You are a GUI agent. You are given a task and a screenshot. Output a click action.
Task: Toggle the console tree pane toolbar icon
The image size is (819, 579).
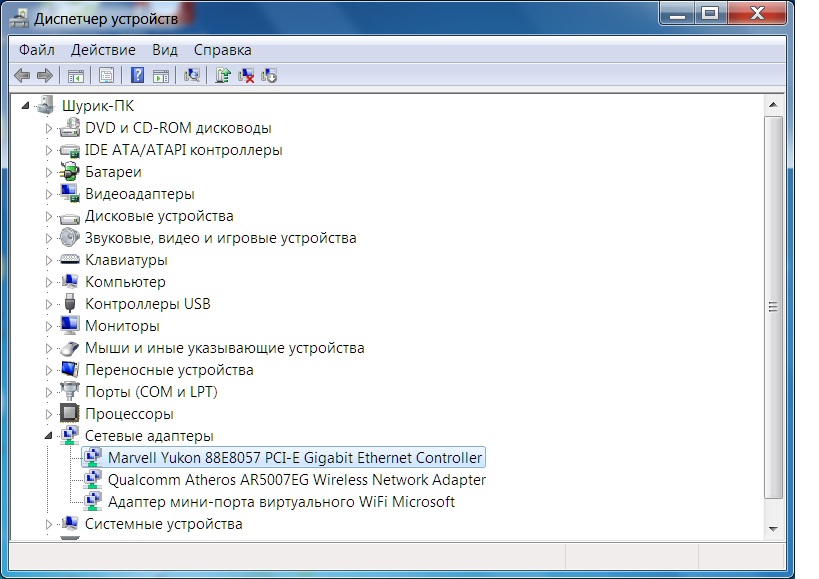point(76,76)
